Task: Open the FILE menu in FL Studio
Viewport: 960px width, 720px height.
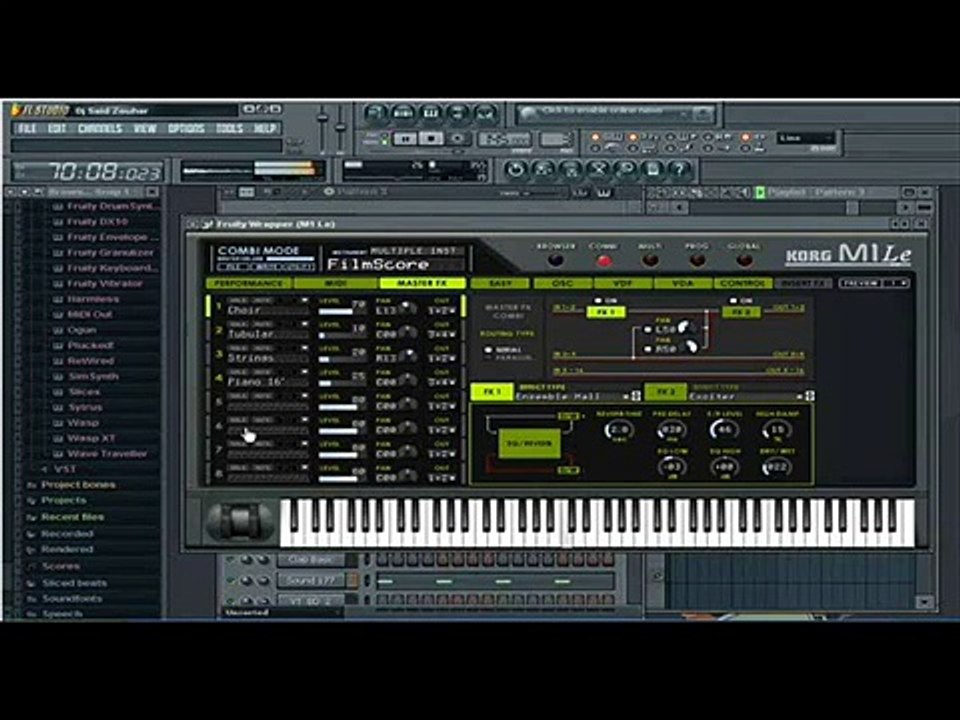Action: (x=27, y=129)
